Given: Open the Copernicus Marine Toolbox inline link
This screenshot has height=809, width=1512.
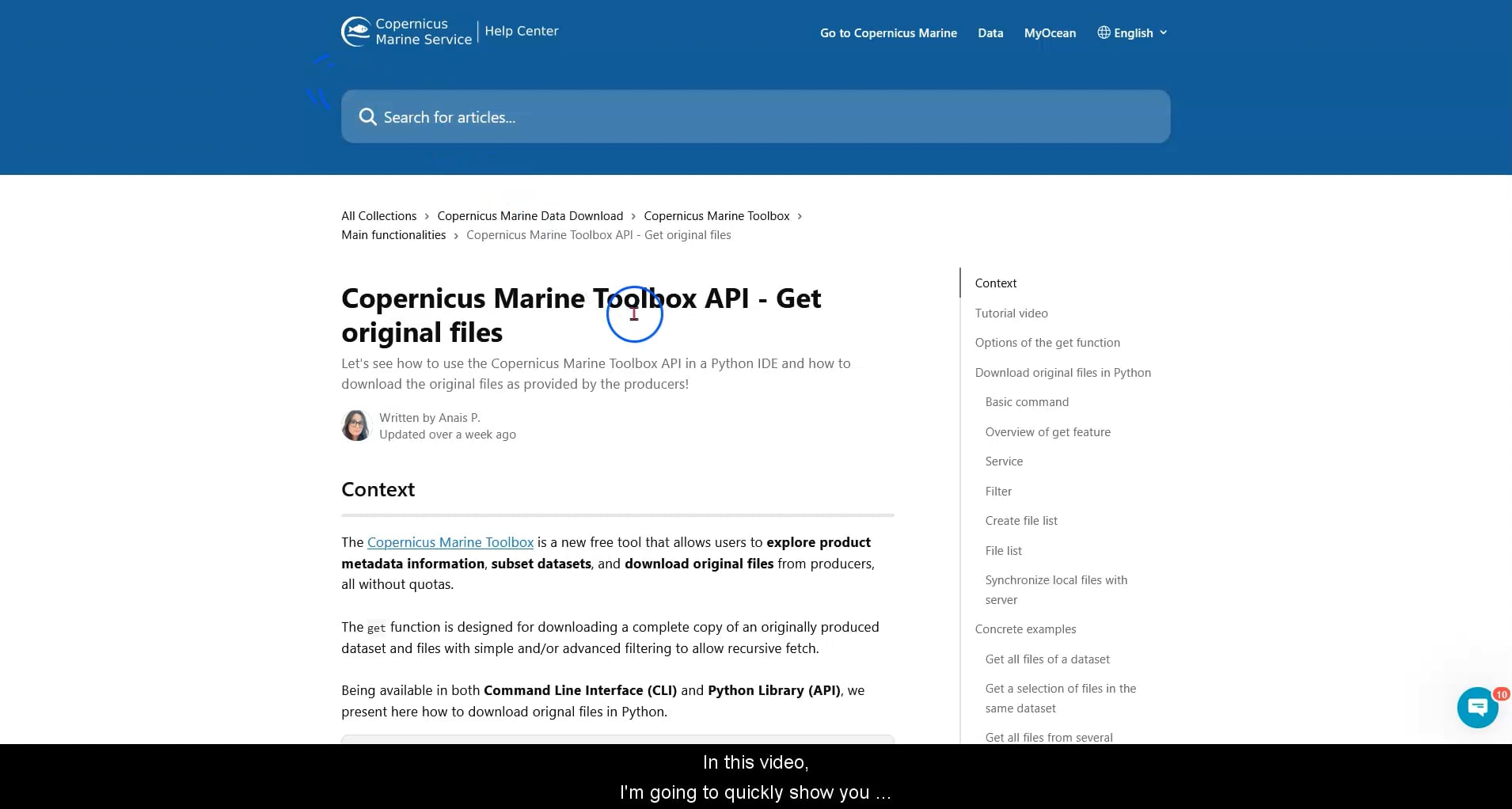Looking at the screenshot, I should click(x=450, y=542).
